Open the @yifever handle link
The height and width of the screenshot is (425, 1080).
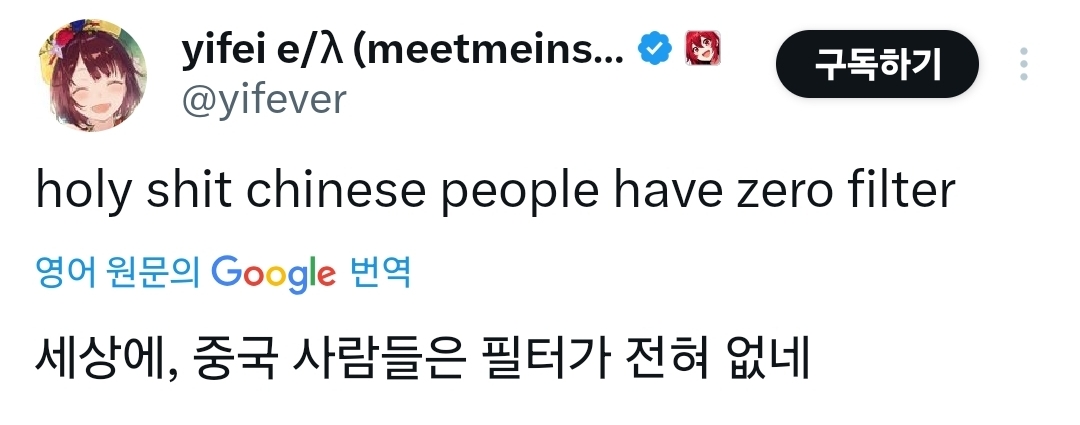coord(263,100)
